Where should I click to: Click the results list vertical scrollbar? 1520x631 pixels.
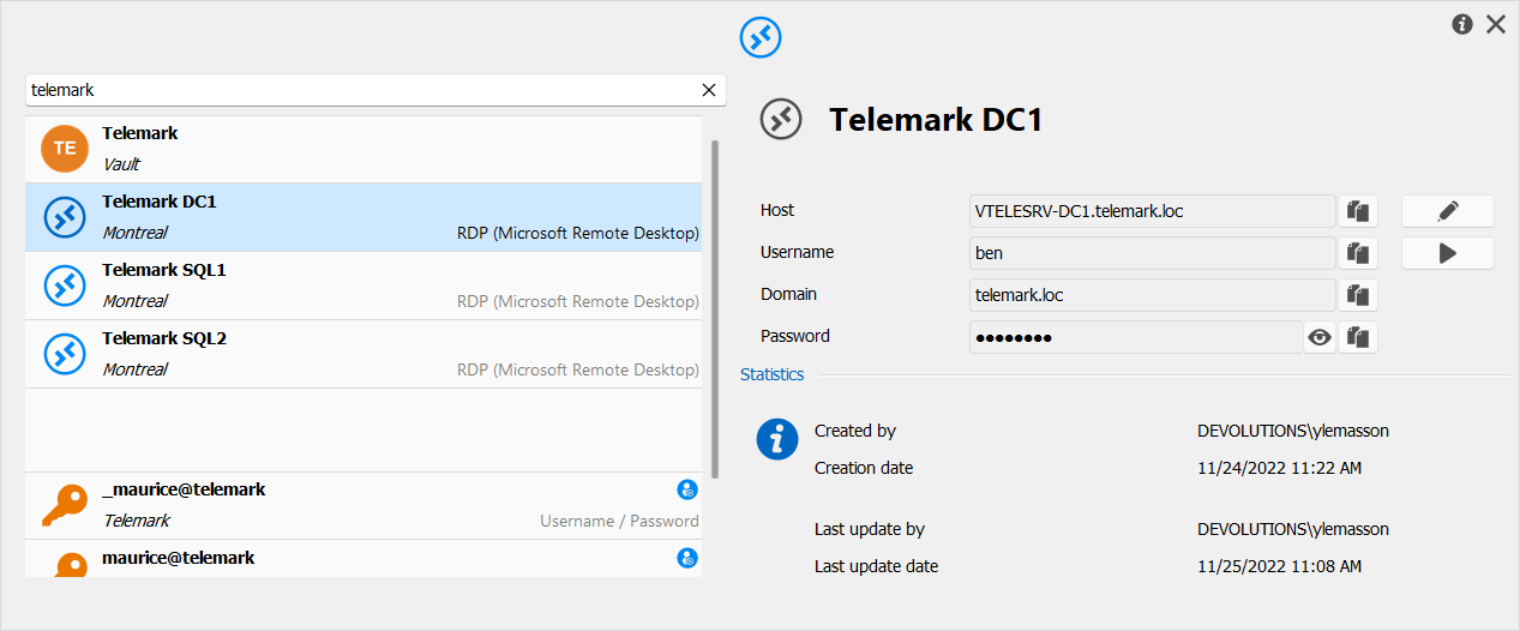(x=714, y=308)
